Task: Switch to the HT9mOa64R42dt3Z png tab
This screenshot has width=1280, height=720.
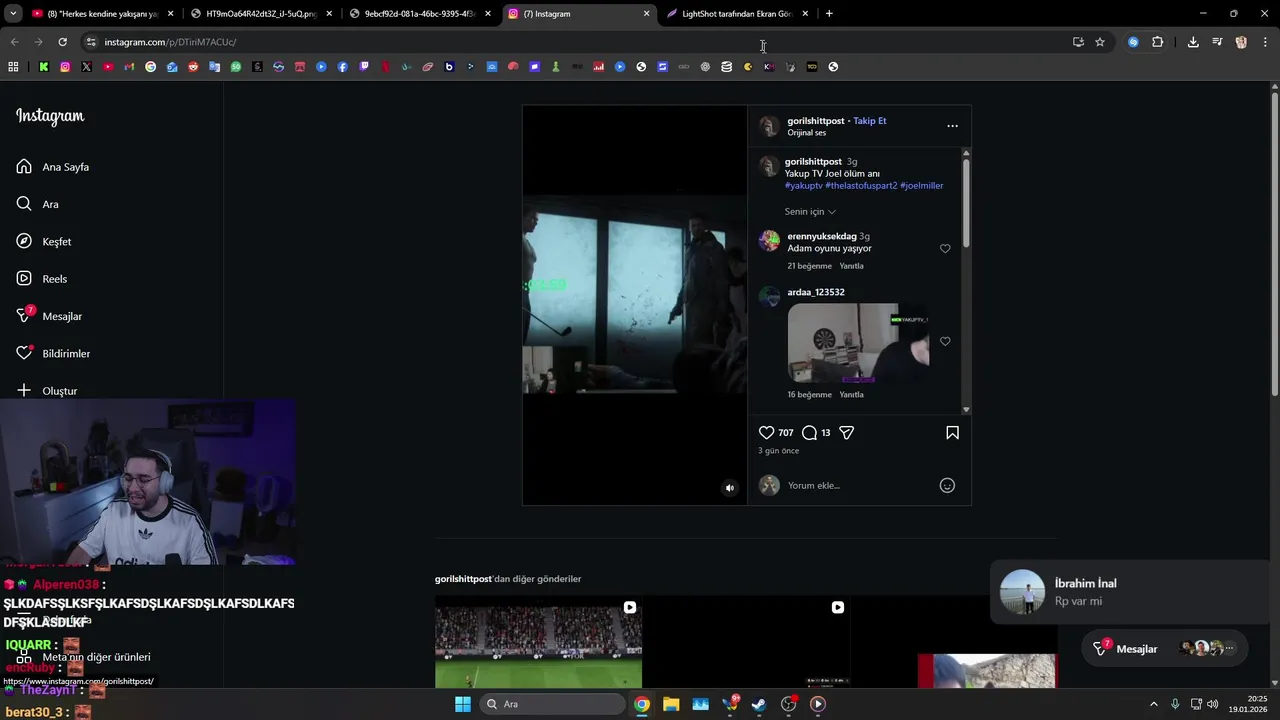Action: [x=261, y=14]
